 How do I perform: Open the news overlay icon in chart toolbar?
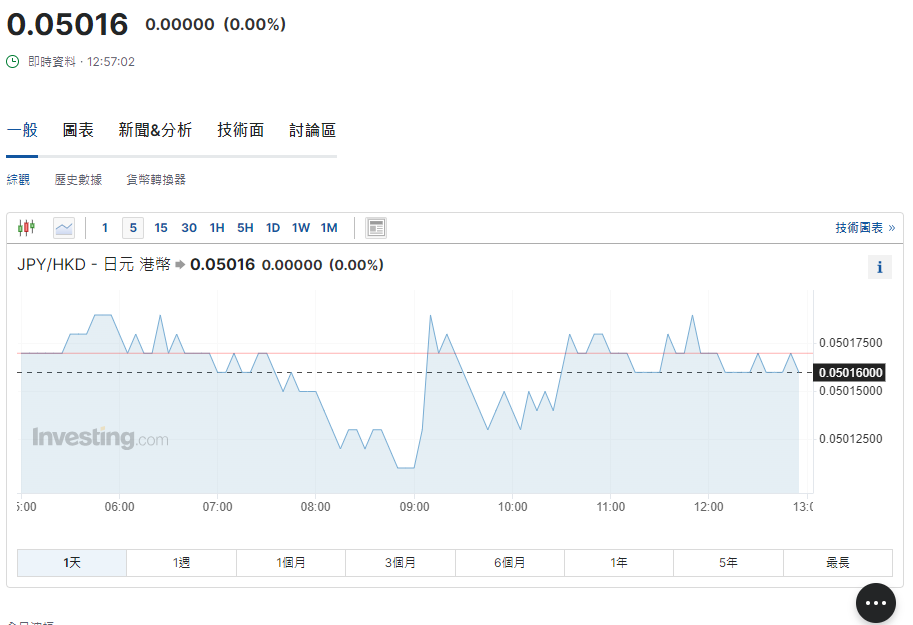click(x=376, y=228)
